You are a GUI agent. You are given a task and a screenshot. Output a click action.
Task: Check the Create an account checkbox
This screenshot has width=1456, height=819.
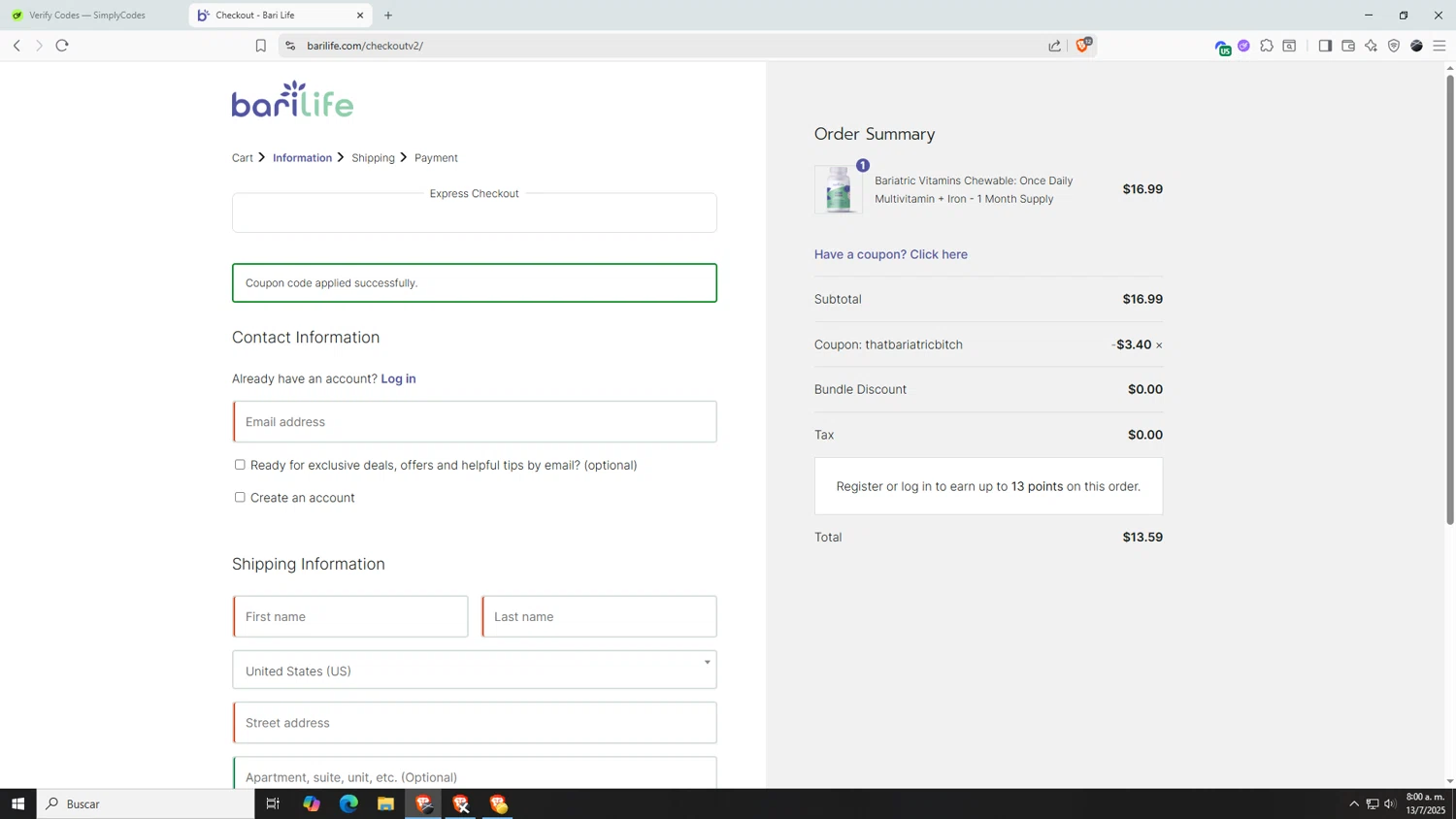(x=240, y=497)
